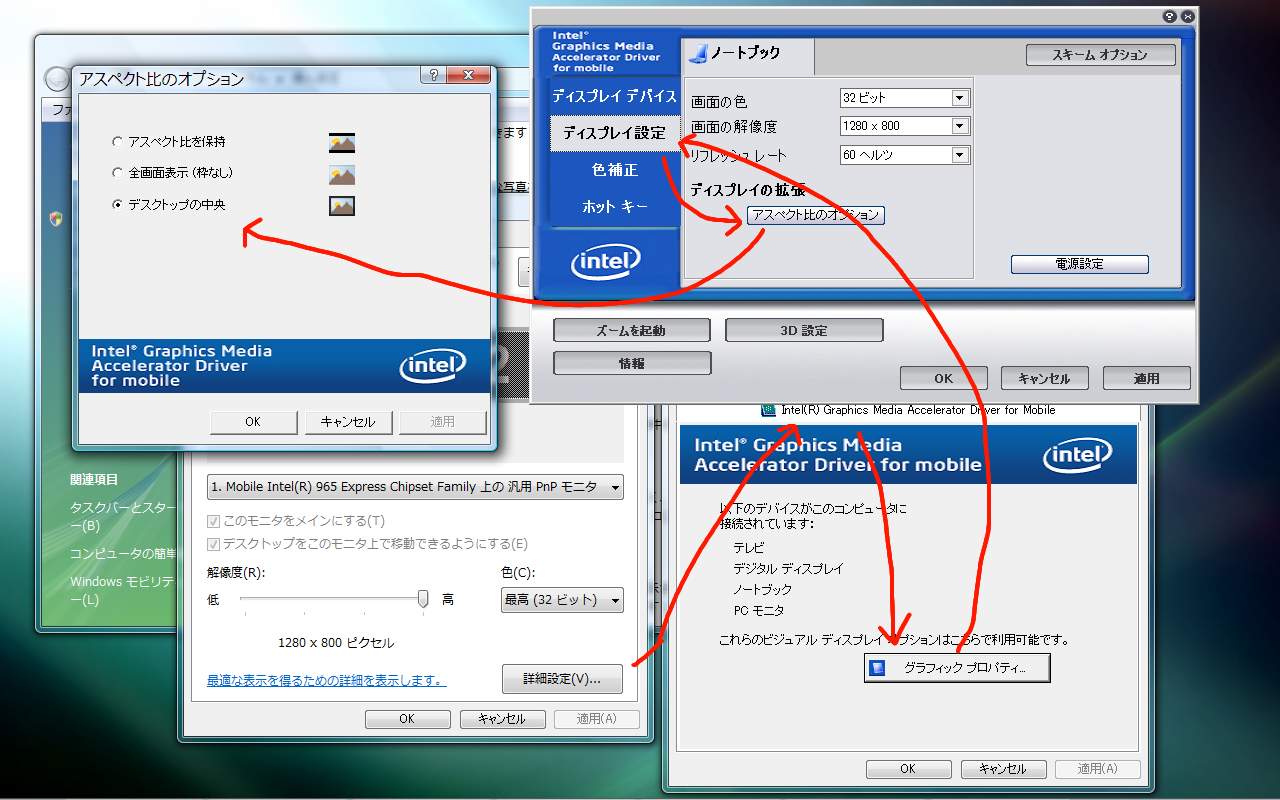Open the 画面の解像度 dropdown showing 1280 x 800
1280x800 pixels.
coord(905,126)
